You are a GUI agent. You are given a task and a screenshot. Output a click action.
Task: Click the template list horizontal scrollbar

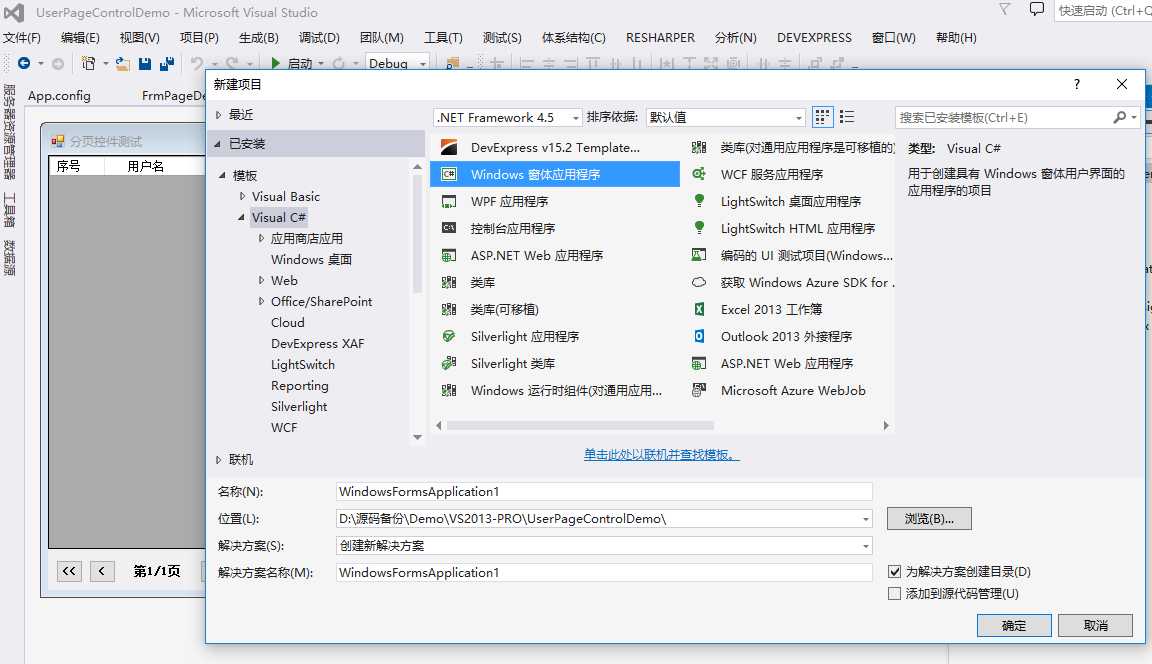580,425
